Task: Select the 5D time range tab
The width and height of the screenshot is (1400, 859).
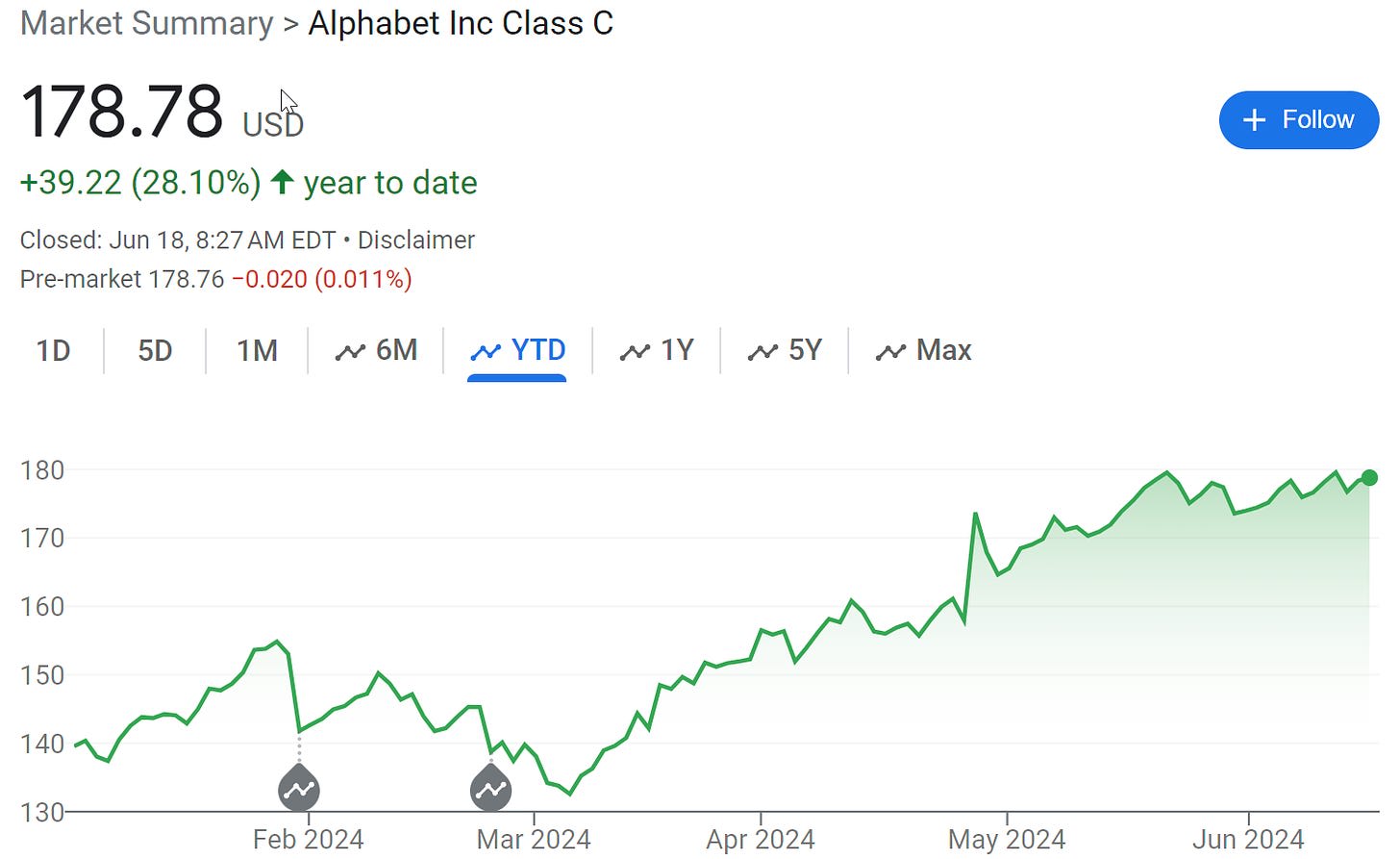Action: click(x=155, y=350)
